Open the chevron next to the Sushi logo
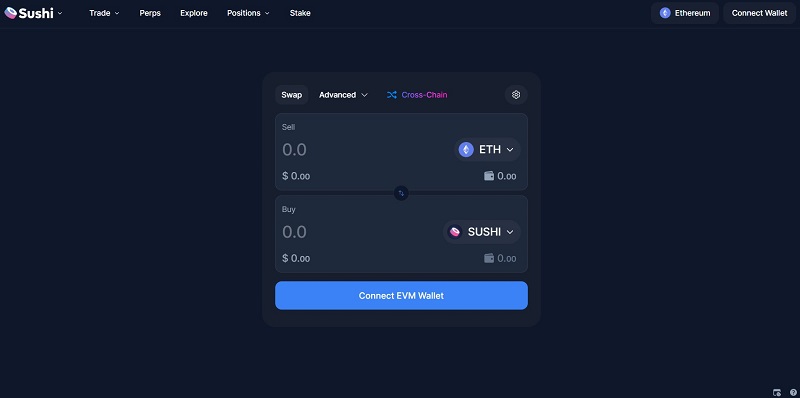Screen dimensions: 800x398 (x=60, y=13)
